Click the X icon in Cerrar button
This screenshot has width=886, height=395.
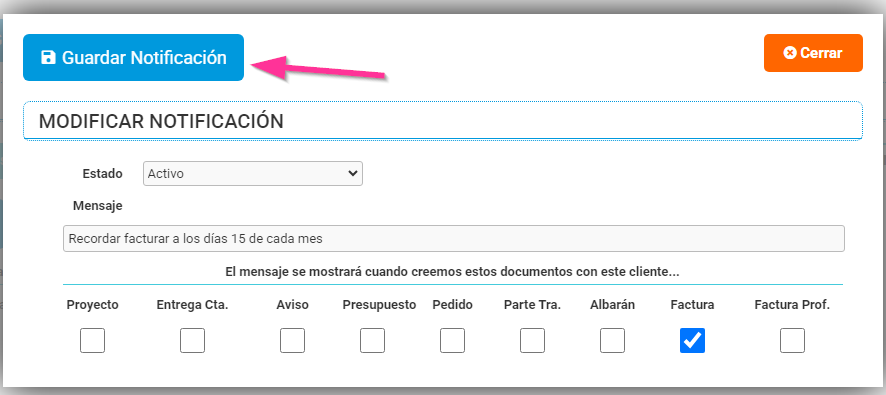click(790, 53)
